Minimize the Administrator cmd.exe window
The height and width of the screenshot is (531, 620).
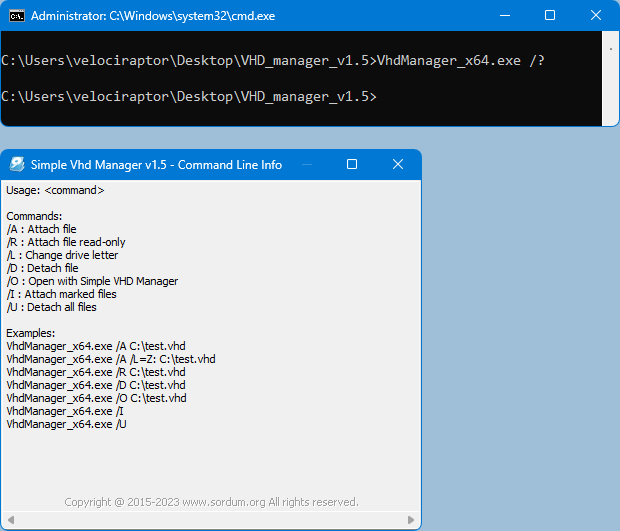click(x=503, y=16)
